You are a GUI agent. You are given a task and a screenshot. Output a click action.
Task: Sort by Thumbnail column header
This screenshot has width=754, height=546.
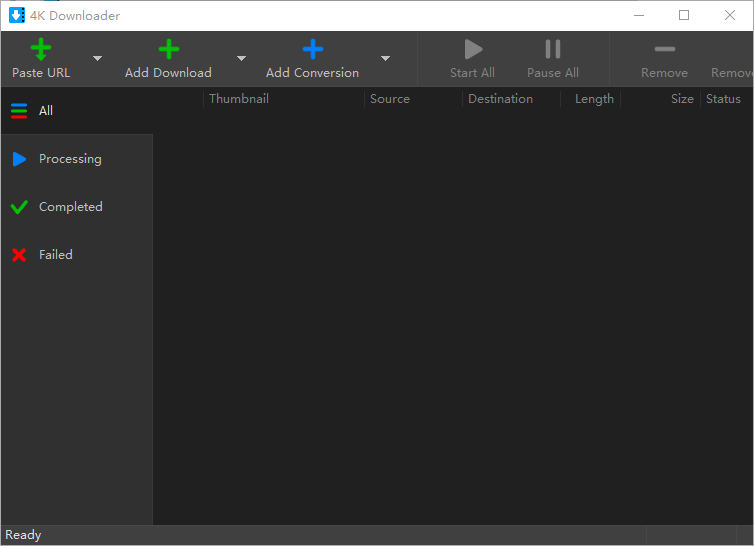coord(284,99)
